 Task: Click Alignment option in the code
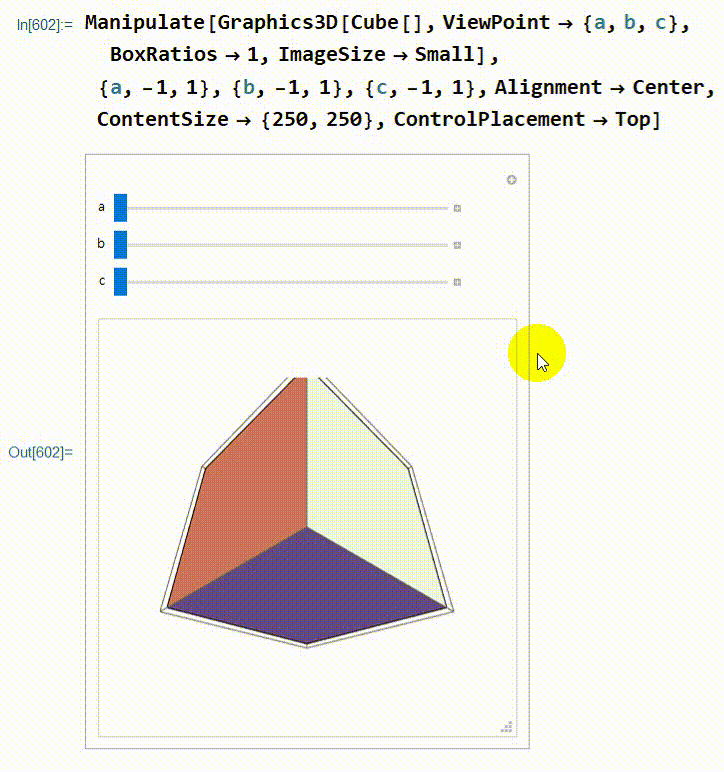pos(548,87)
